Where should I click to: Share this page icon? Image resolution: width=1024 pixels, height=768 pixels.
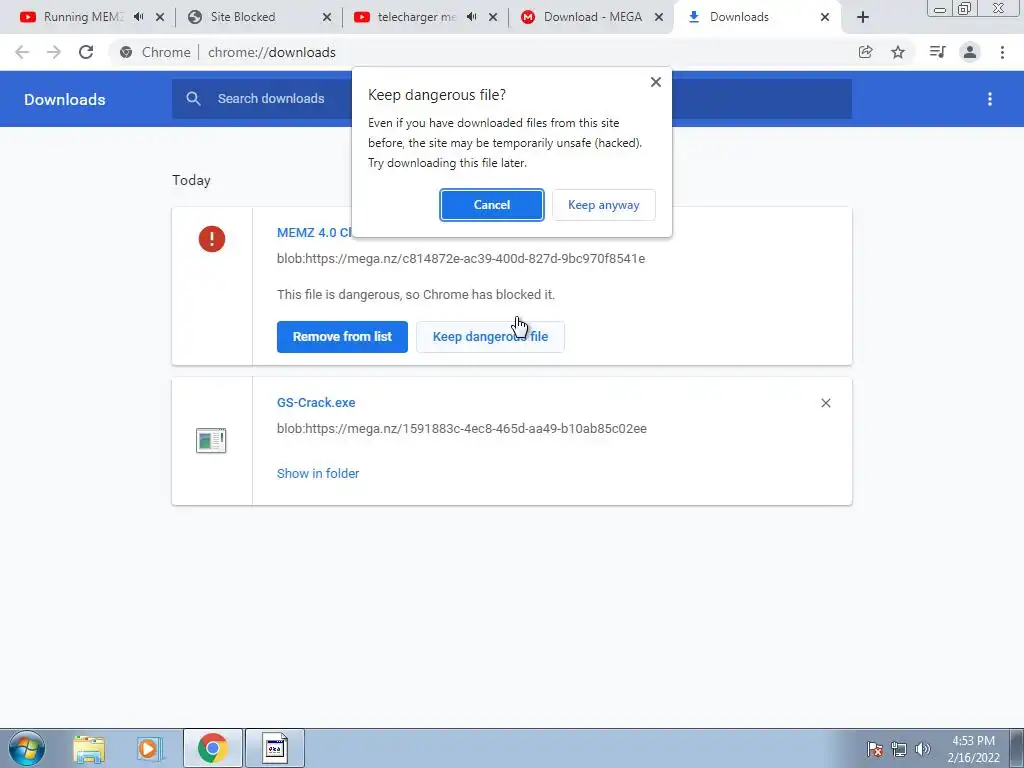coord(865,52)
